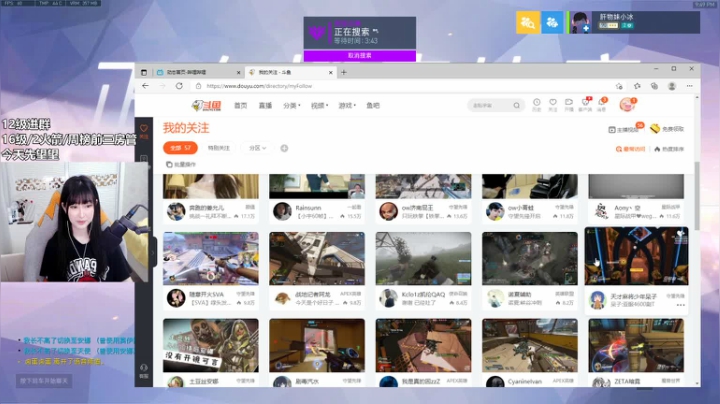The height and width of the screenshot is (404, 720).
Task: Select the 特别关注 filter tab
Action: pos(219,148)
